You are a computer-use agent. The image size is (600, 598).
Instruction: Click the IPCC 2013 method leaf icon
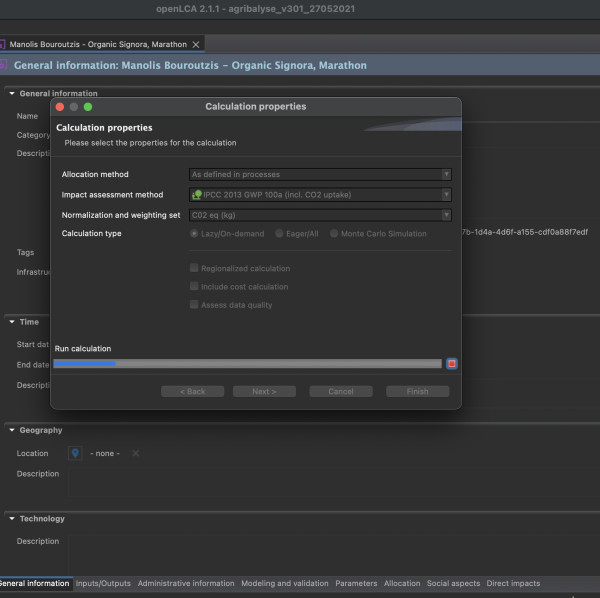pyautogui.click(x=197, y=194)
